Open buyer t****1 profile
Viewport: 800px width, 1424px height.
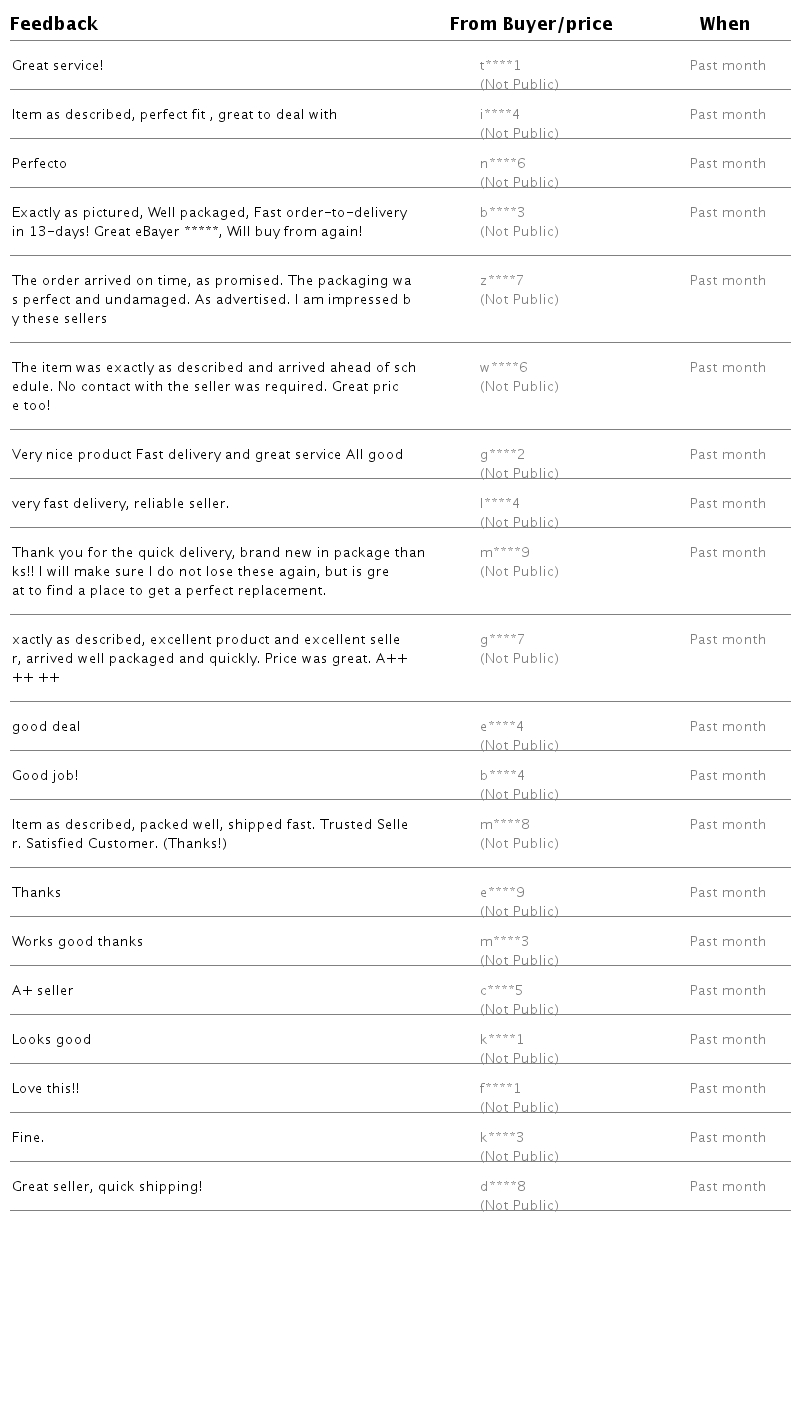500,66
